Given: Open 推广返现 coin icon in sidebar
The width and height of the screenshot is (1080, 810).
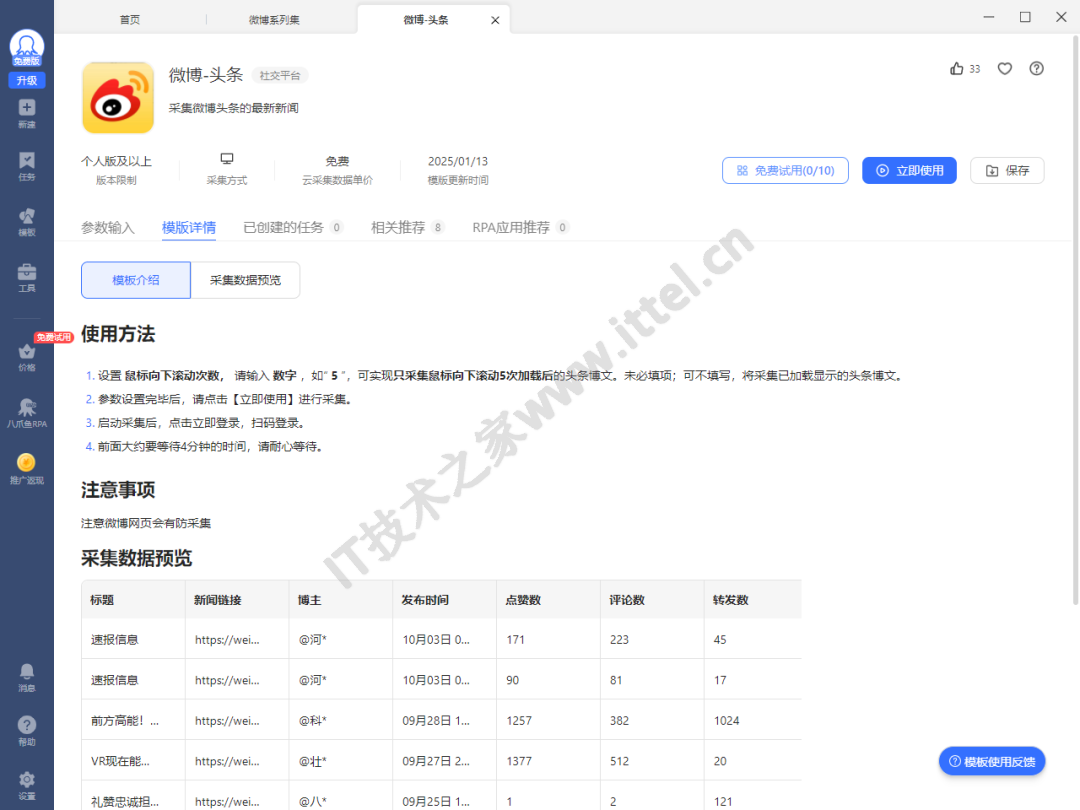Looking at the screenshot, I should [27, 468].
